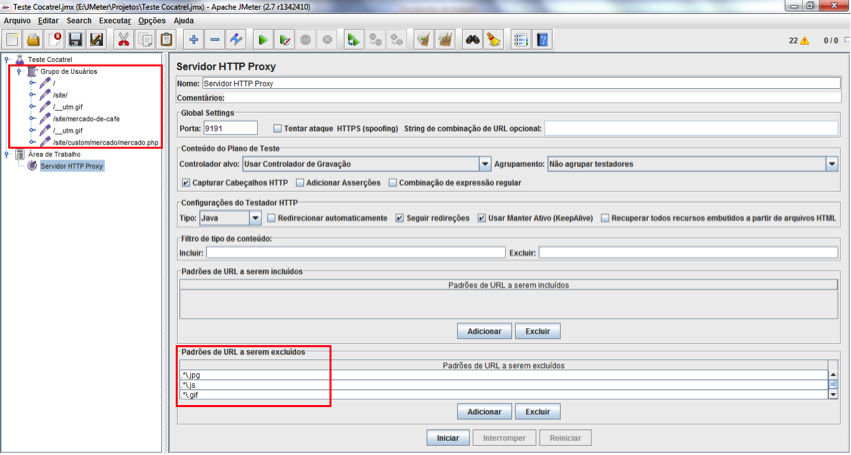Open Search using binoculars icon
The height and width of the screenshot is (455, 851).
472,40
